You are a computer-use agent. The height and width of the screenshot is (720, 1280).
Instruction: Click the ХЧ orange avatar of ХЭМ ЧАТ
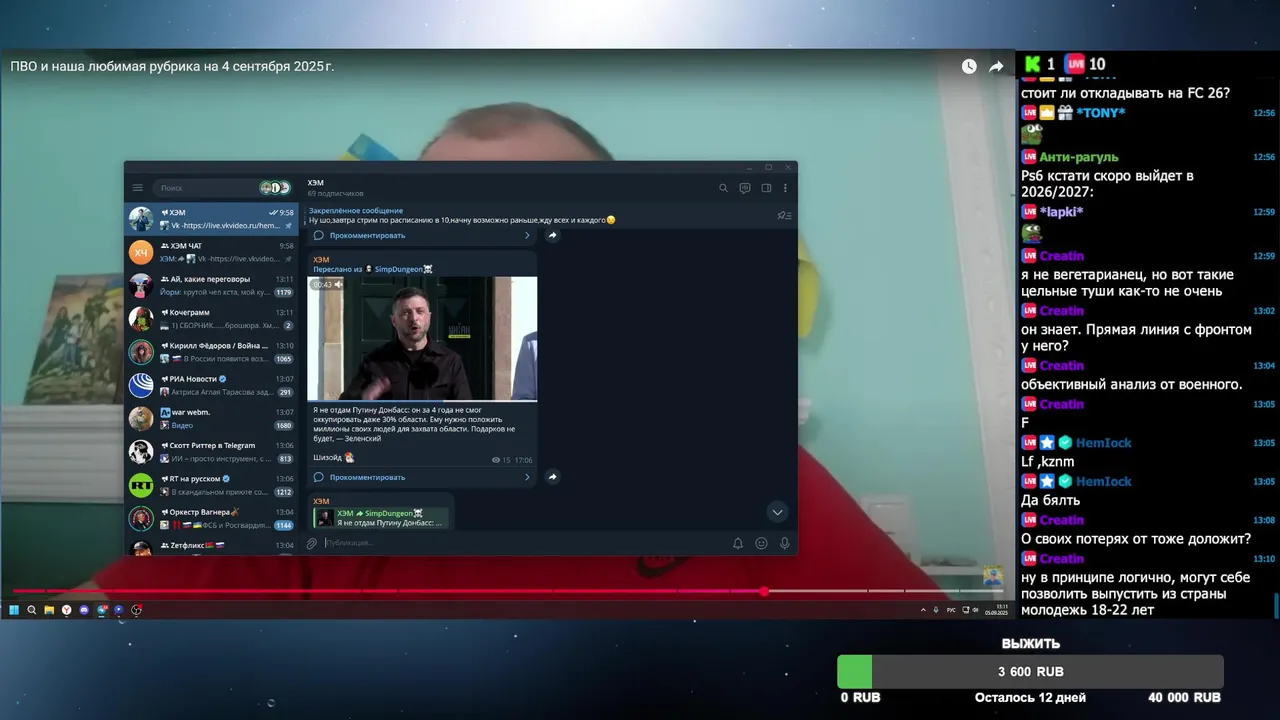pos(141,252)
